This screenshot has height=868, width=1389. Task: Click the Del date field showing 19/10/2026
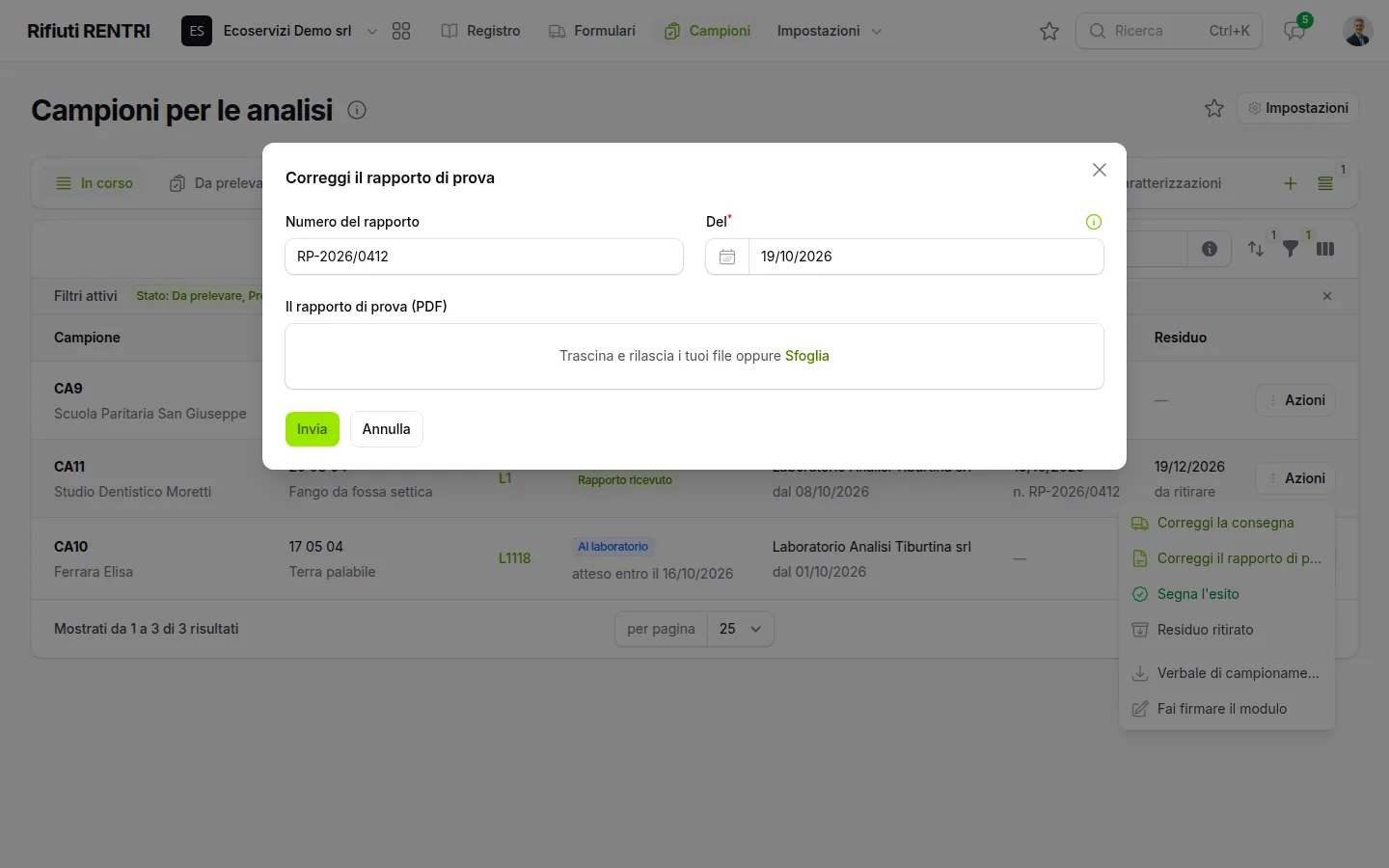(926, 257)
